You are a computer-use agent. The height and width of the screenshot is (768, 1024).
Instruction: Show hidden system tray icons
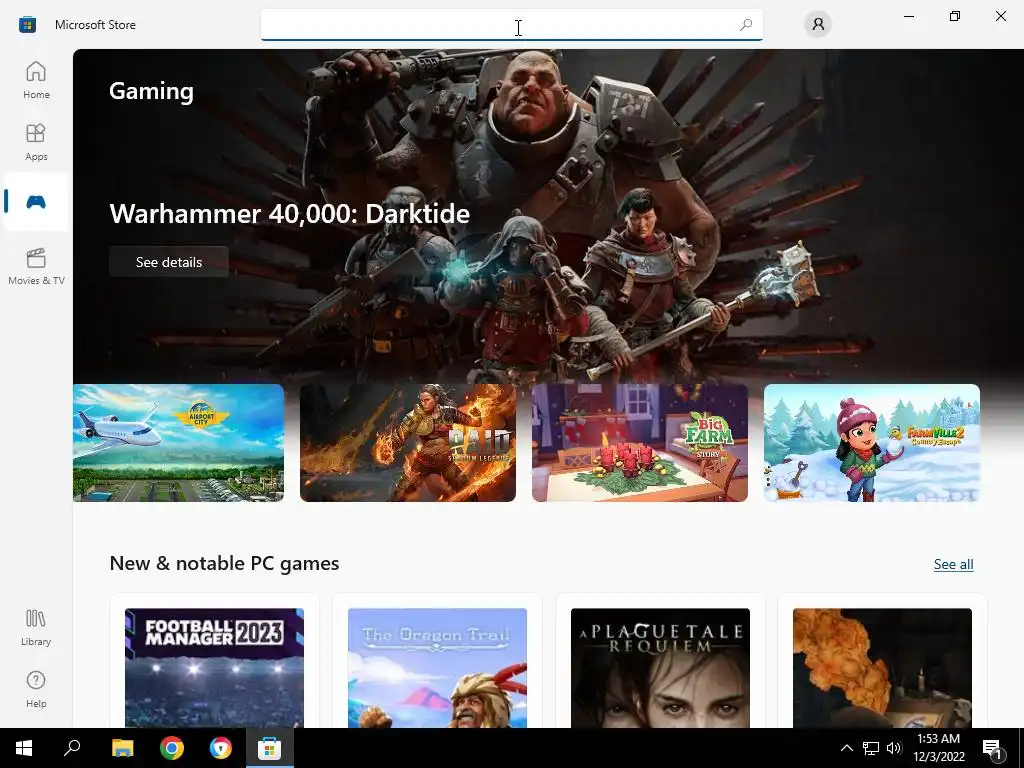tap(846, 748)
